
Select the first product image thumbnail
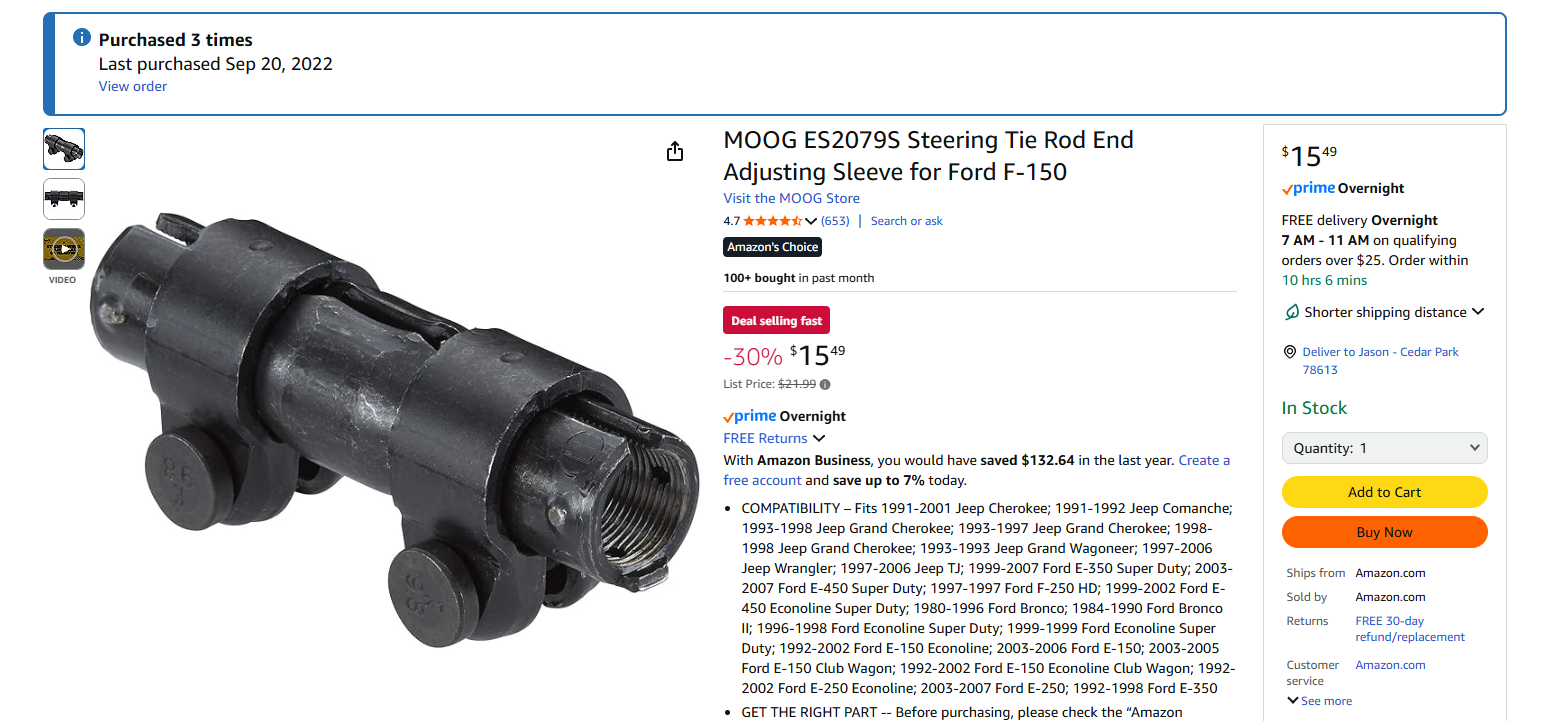[x=64, y=149]
